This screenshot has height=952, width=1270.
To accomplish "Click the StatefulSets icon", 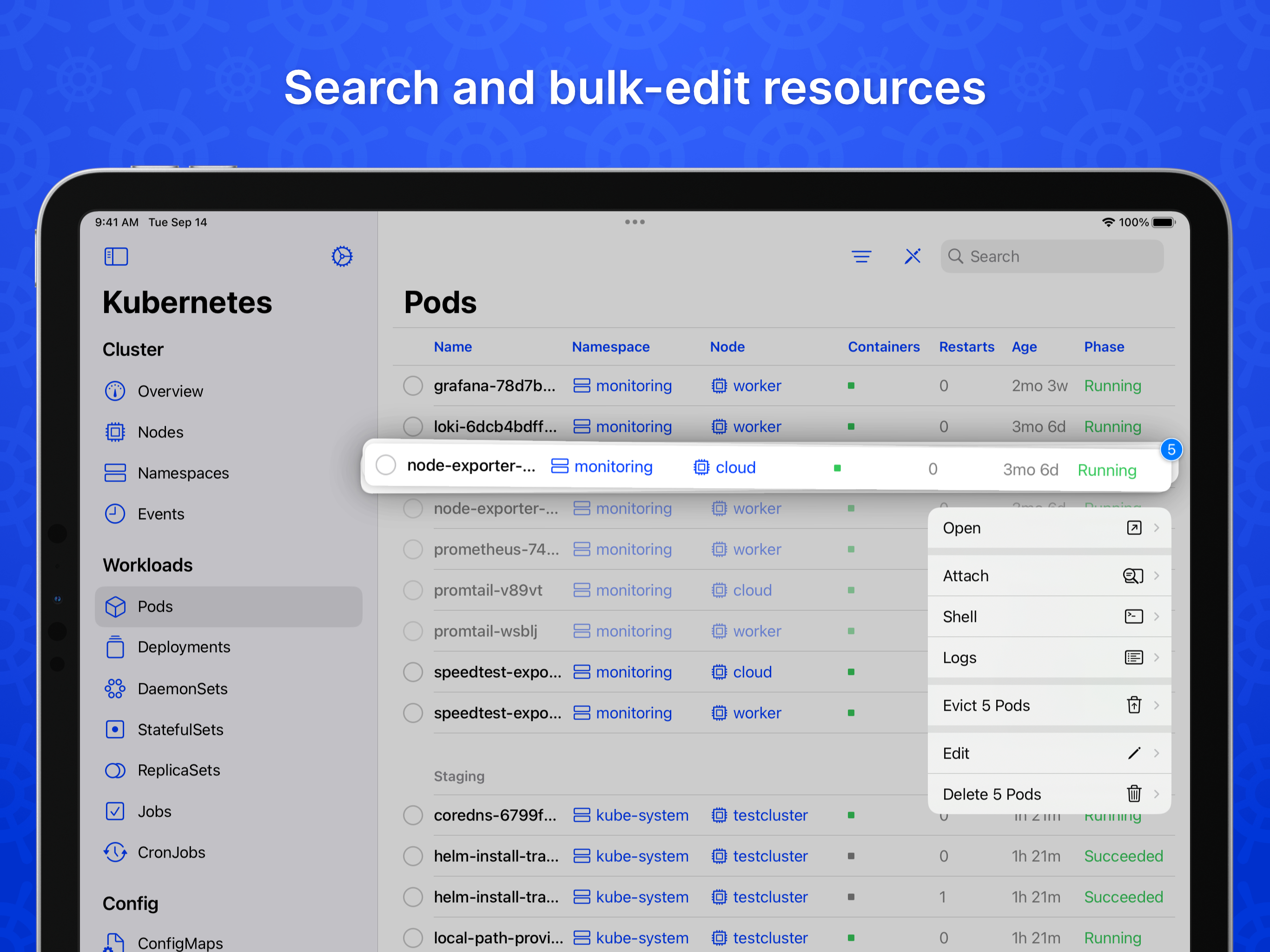I will click(x=115, y=729).
